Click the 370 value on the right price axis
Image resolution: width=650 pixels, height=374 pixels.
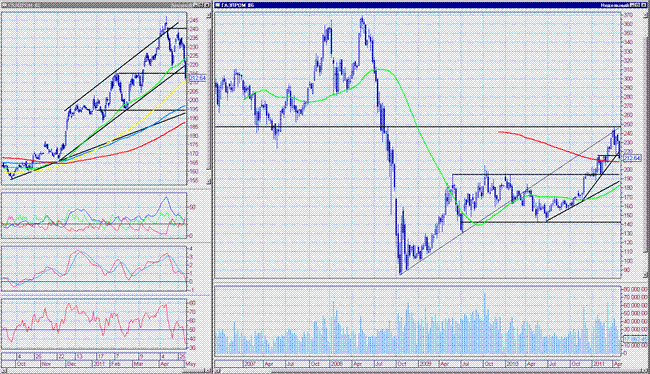[x=628, y=15]
